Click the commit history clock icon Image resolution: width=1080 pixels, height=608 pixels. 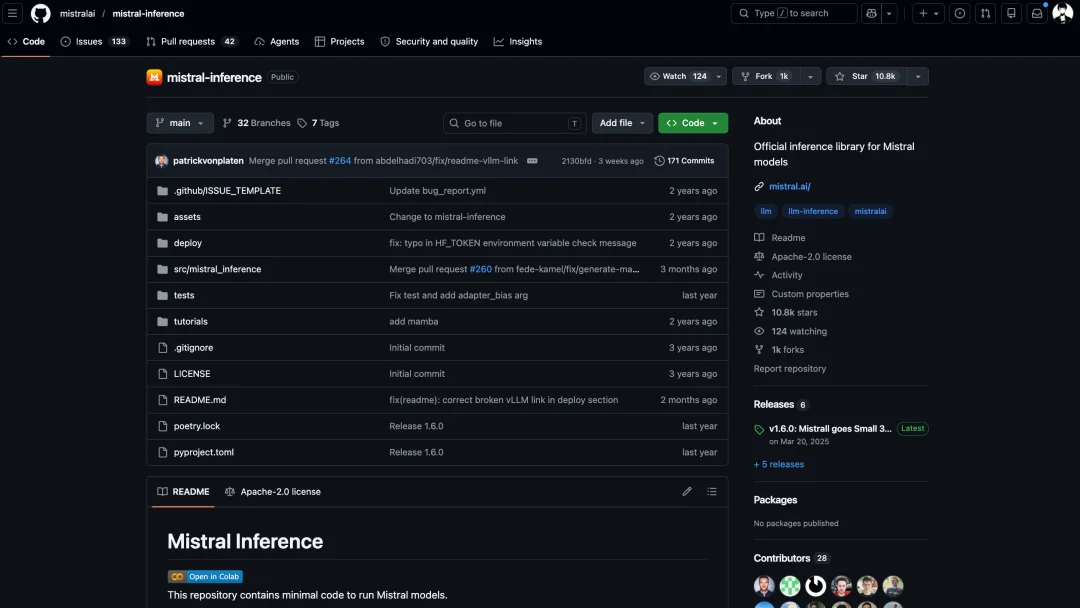659,160
